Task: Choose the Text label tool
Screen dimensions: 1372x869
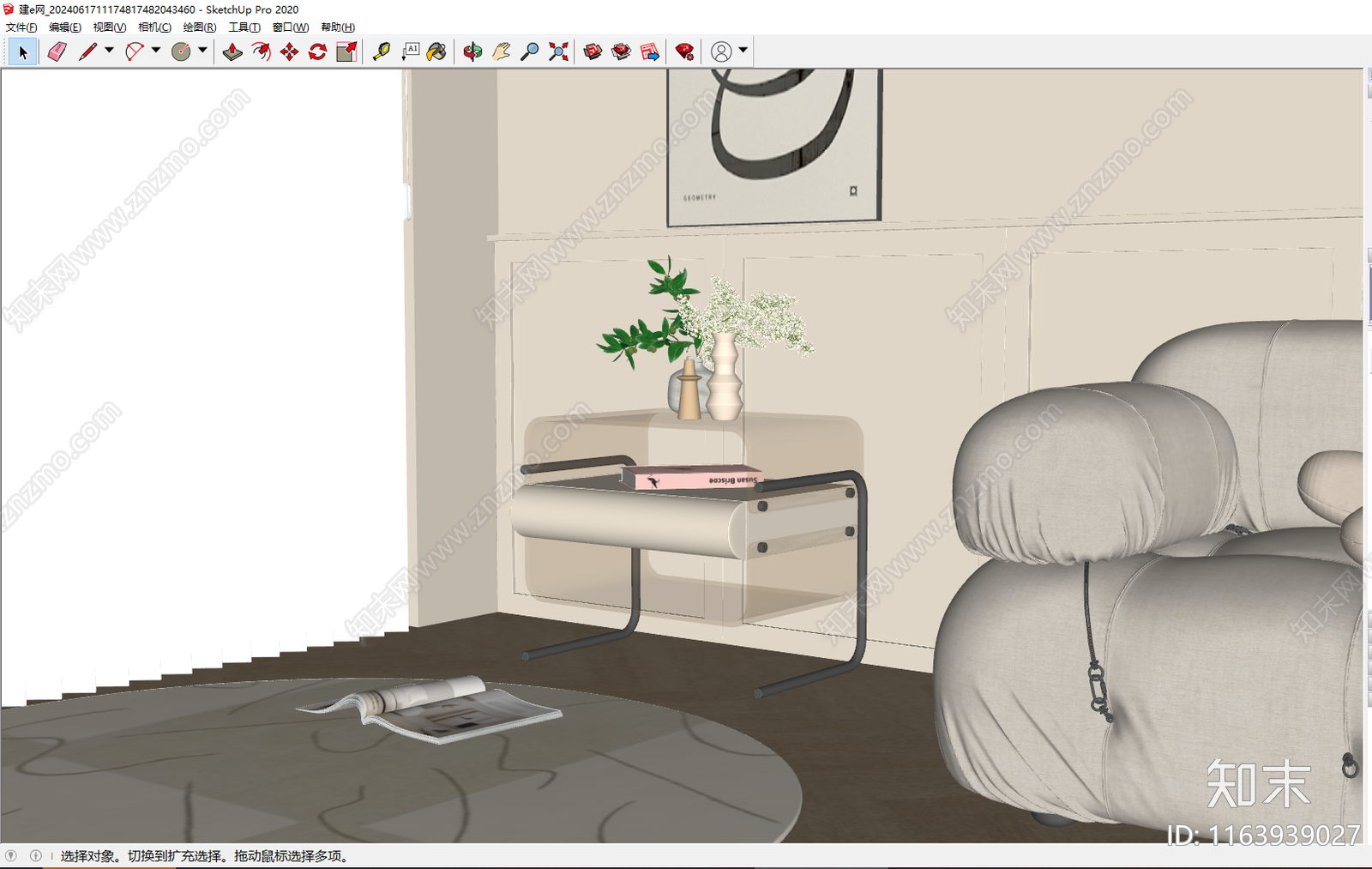Action: pos(410,52)
